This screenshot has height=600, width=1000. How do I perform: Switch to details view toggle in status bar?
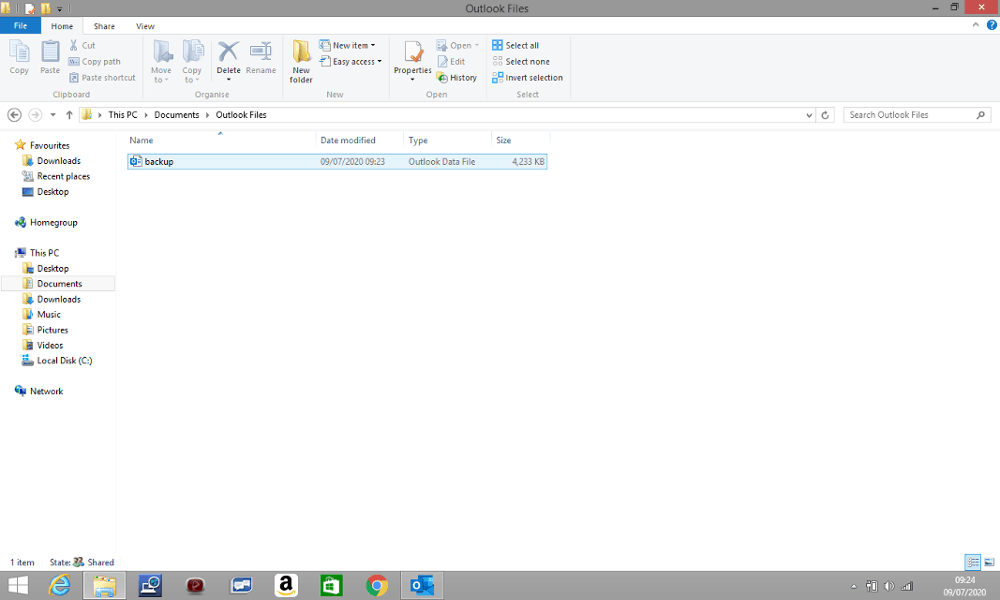(x=973, y=562)
